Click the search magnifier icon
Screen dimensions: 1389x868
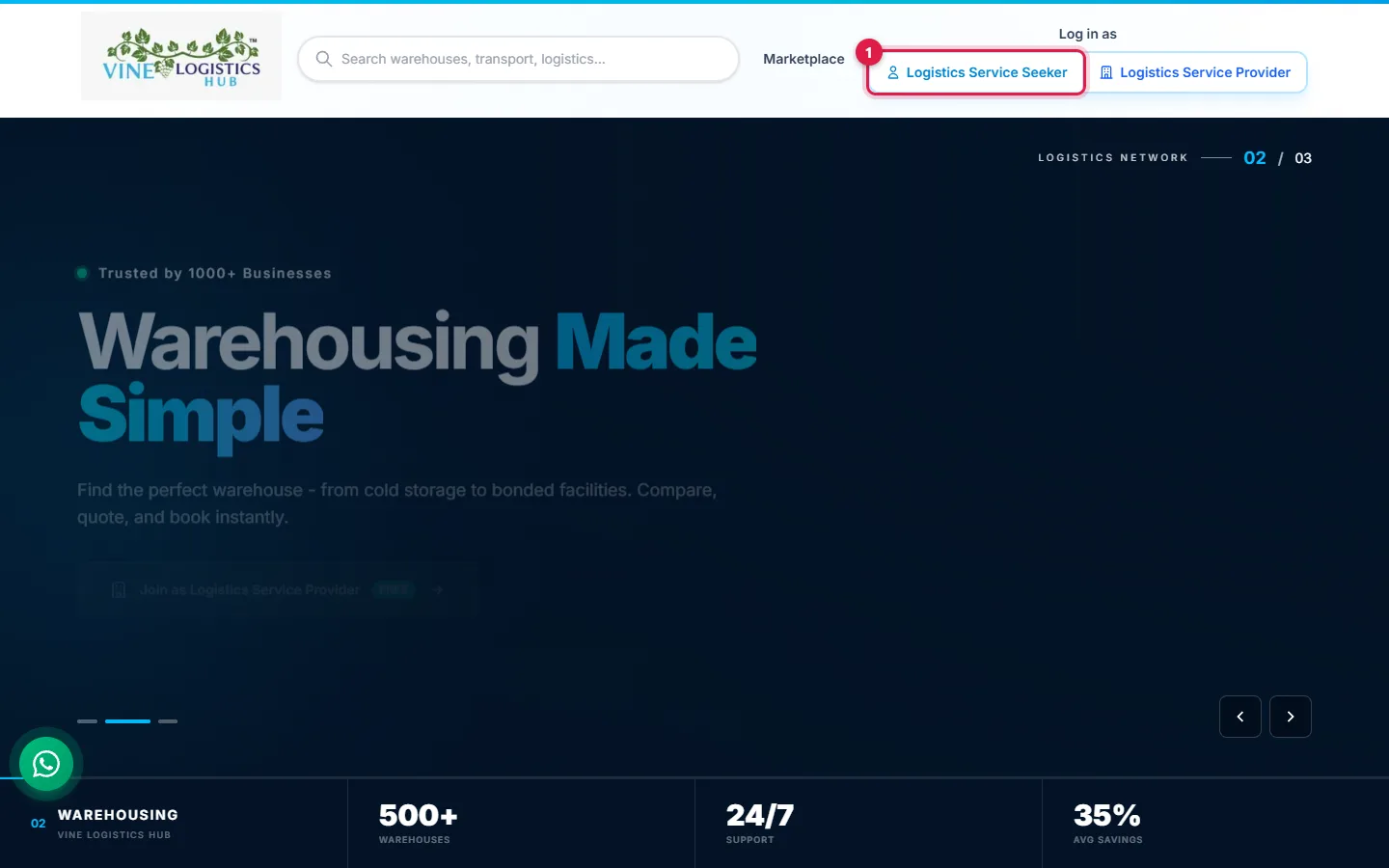tap(324, 59)
